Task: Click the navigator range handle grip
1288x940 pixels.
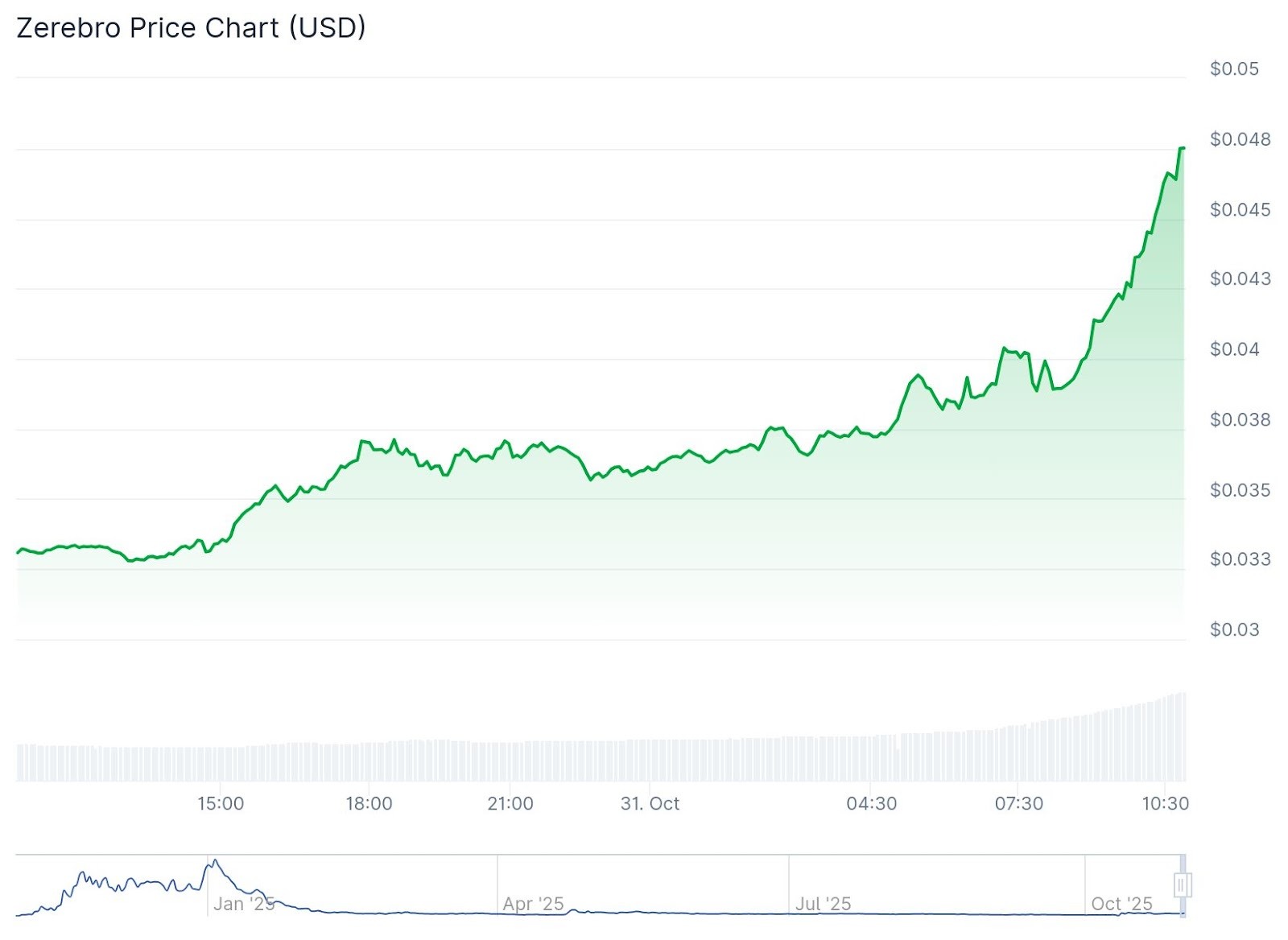Action: click(1182, 885)
